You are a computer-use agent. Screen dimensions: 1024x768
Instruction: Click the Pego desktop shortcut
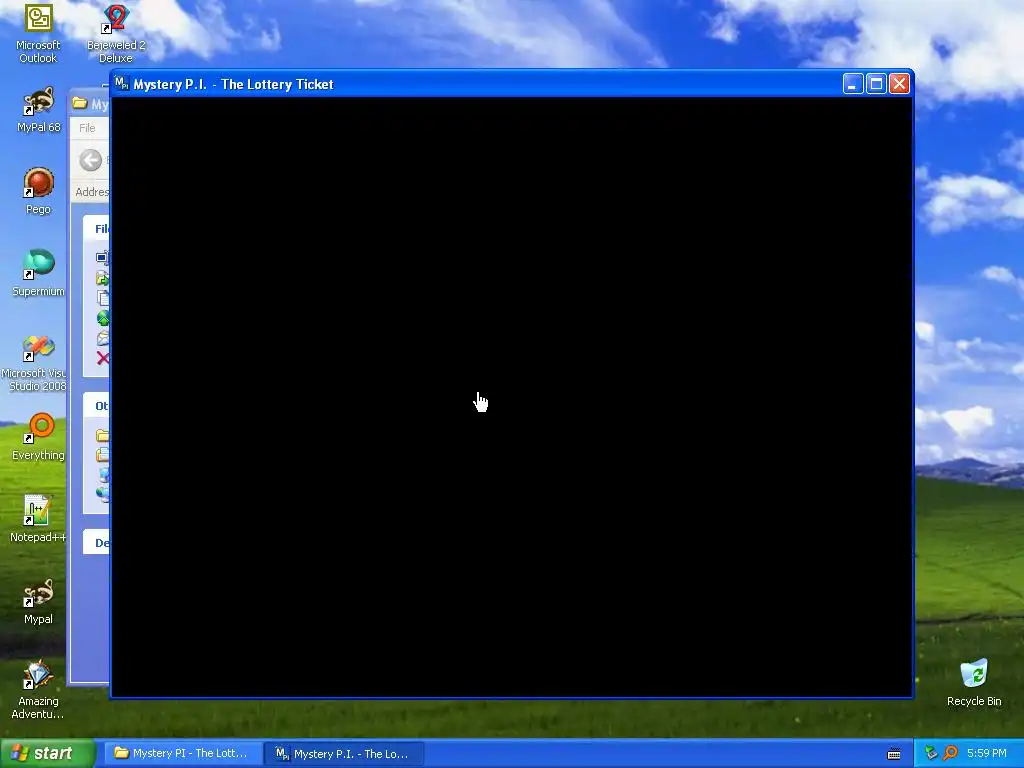point(38,191)
